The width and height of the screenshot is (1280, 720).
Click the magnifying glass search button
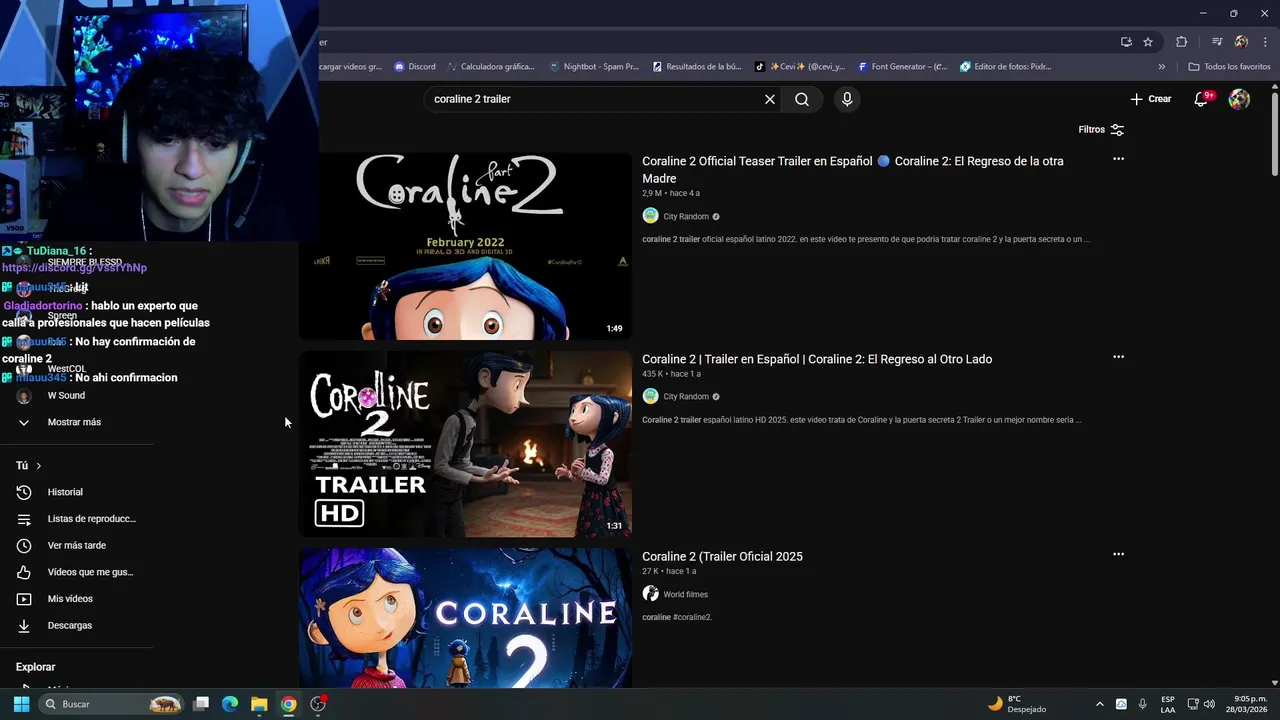(x=802, y=99)
